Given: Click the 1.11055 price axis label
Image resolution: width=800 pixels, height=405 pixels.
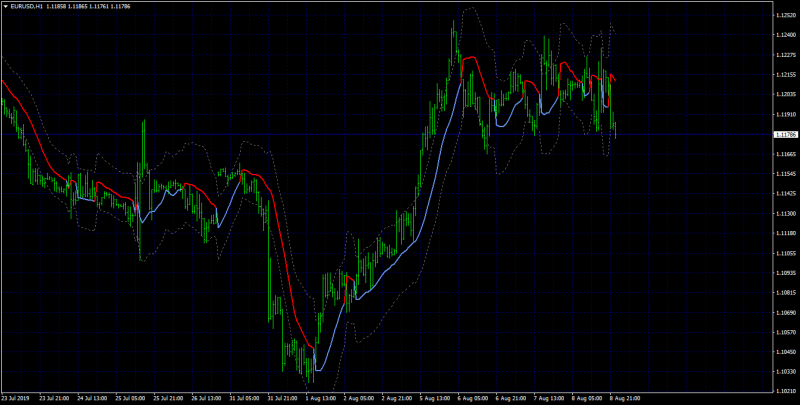Looking at the screenshot, I should click(x=785, y=254).
